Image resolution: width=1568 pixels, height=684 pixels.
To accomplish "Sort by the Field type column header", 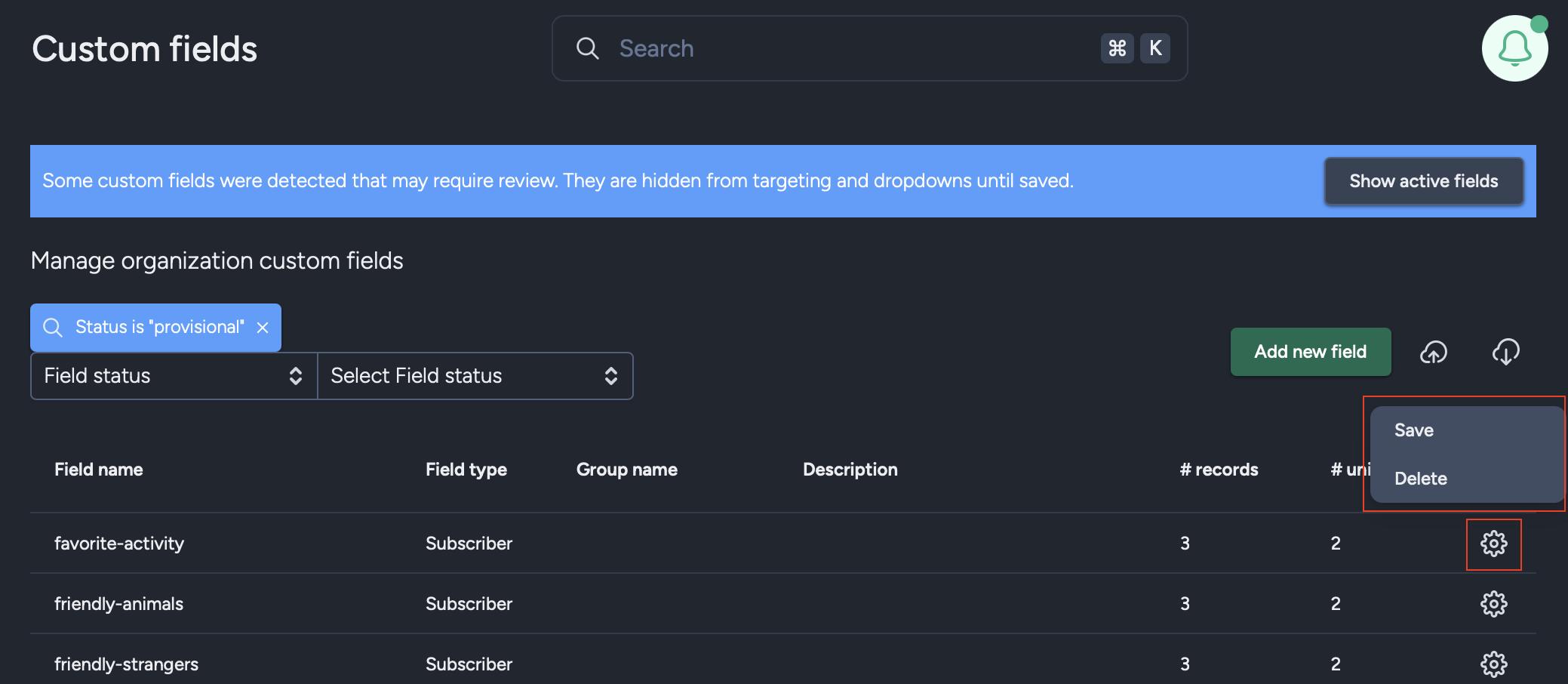I will click(466, 470).
